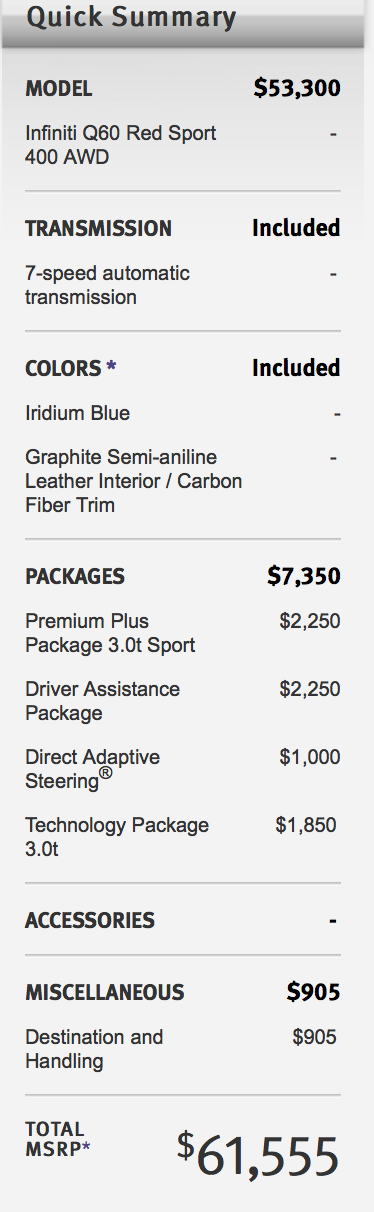Click the $7,350 packages subtotal
The width and height of the screenshot is (374, 1212).
click(304, 577)
